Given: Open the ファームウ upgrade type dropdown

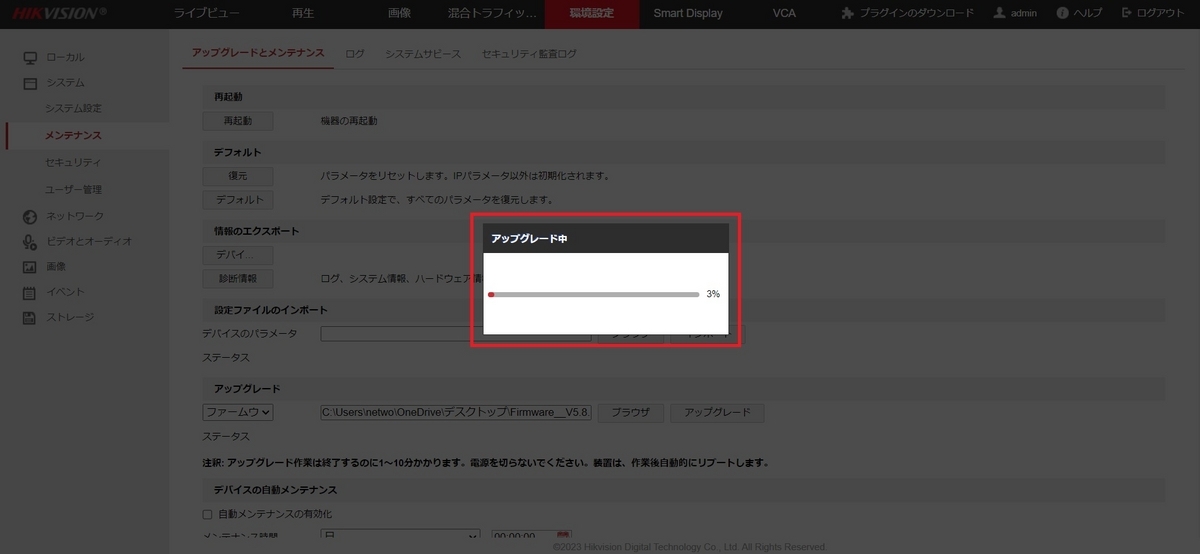Looking at the screenshot, I should [x=238, y=412].
